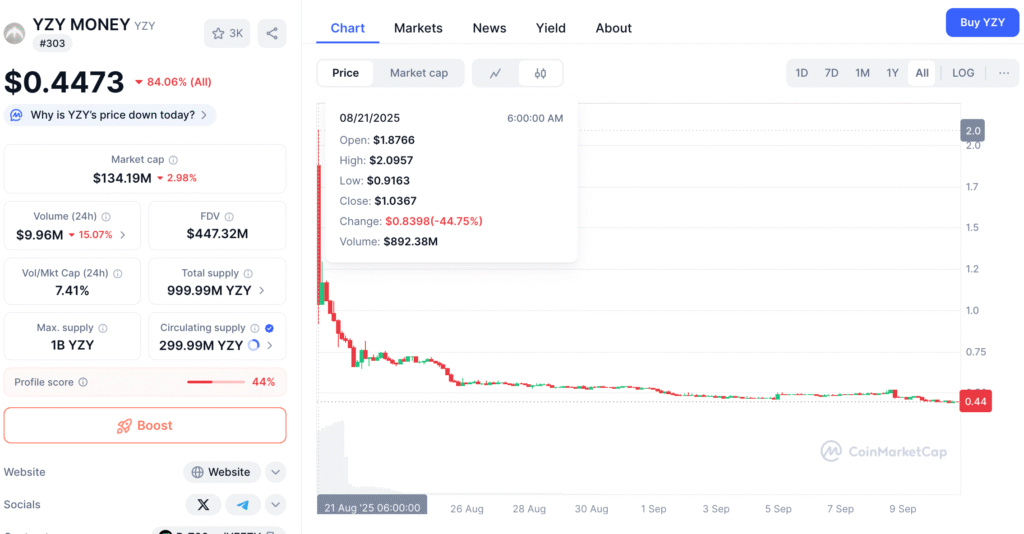Open the X (Twitter) social link
The height and width of the screenshot is (534, 1024).
coord(204,504)
